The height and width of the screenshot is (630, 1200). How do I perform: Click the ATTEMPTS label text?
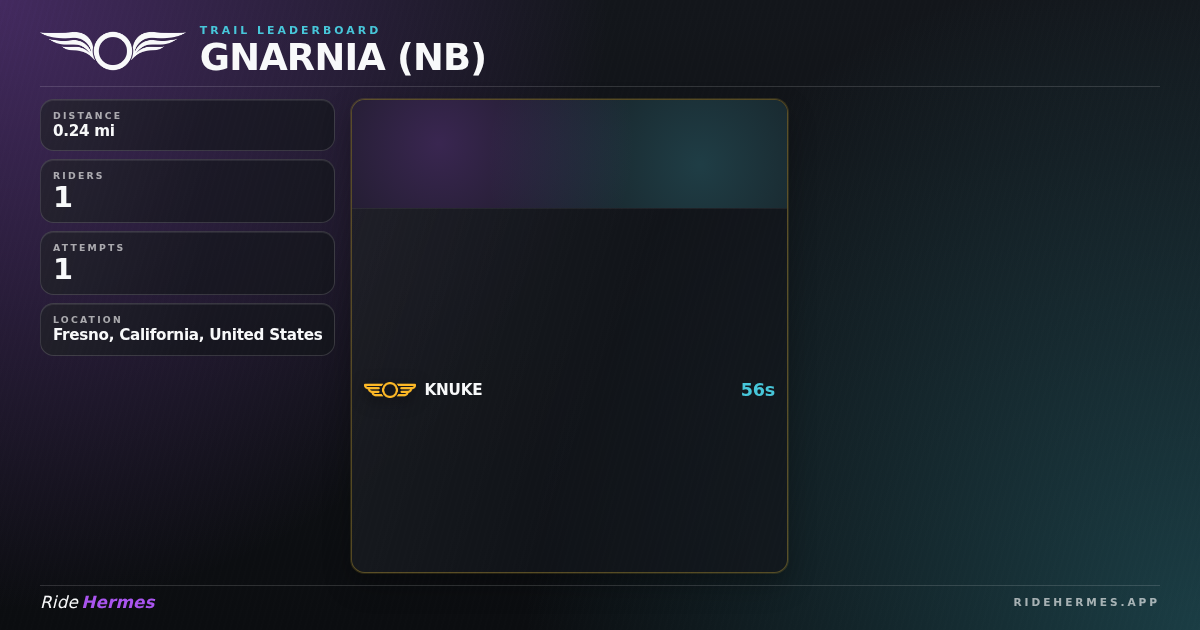pyautogui.click(x=89, y=248)
